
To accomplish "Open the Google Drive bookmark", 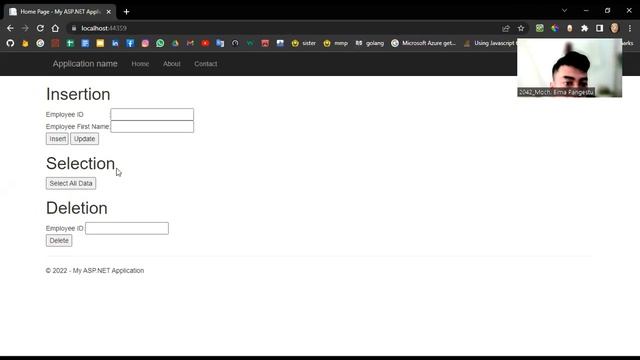I will [175, 43].
